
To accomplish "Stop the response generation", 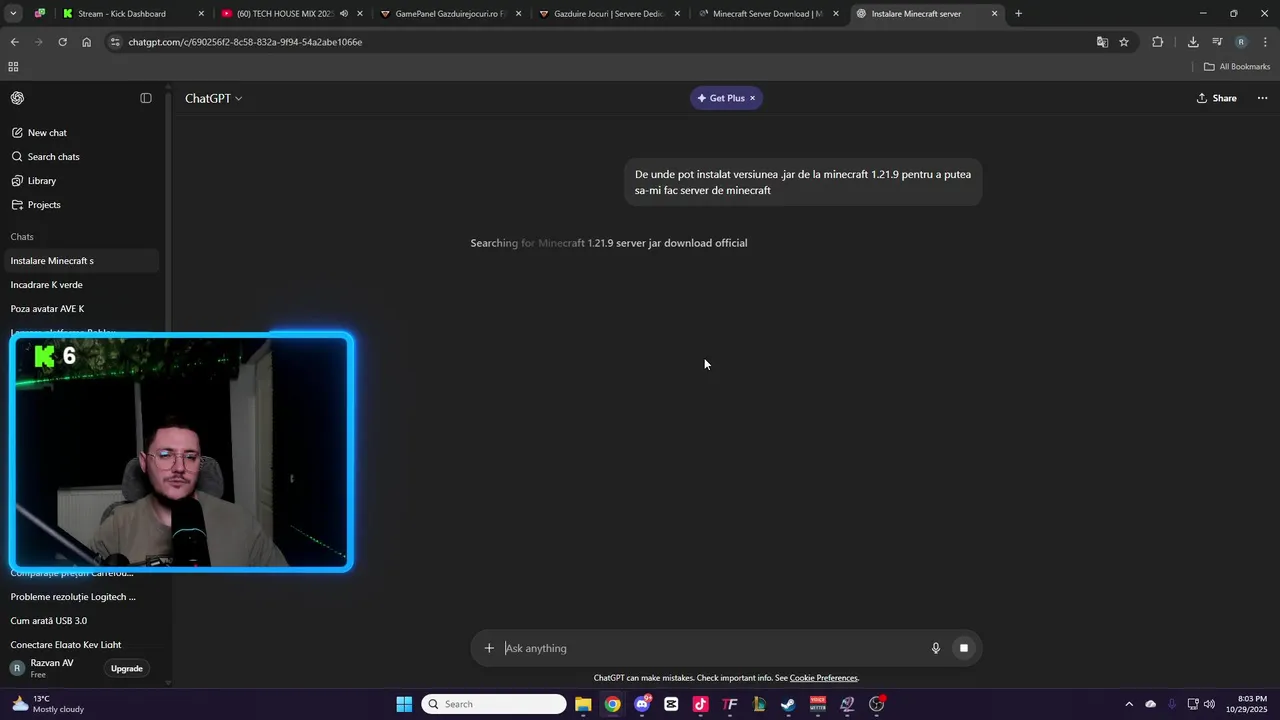I will 964,648.
